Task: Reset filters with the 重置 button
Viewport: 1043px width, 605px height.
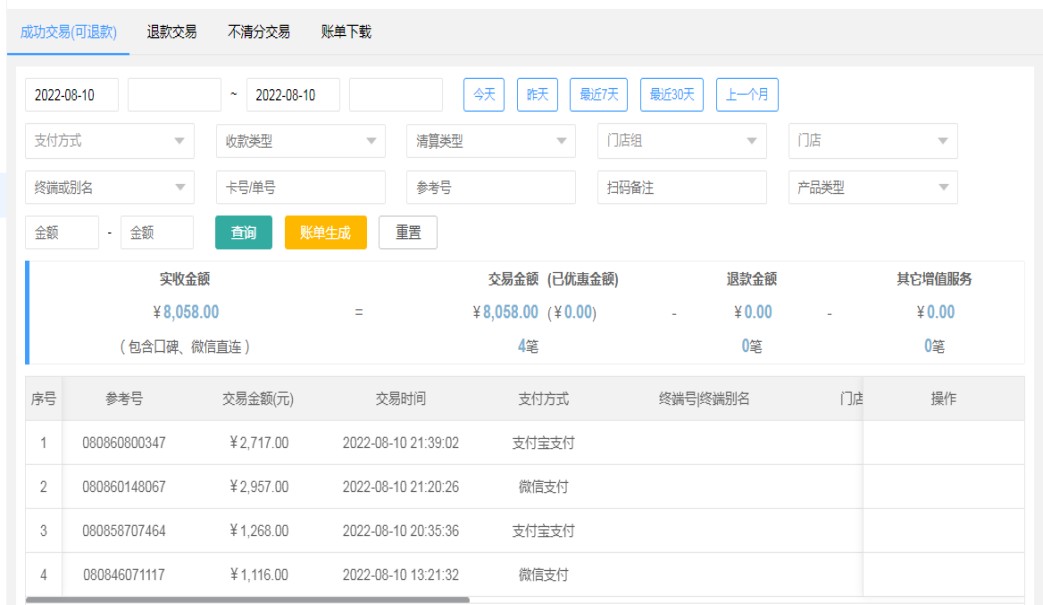Action: click(x=408, y=233)
